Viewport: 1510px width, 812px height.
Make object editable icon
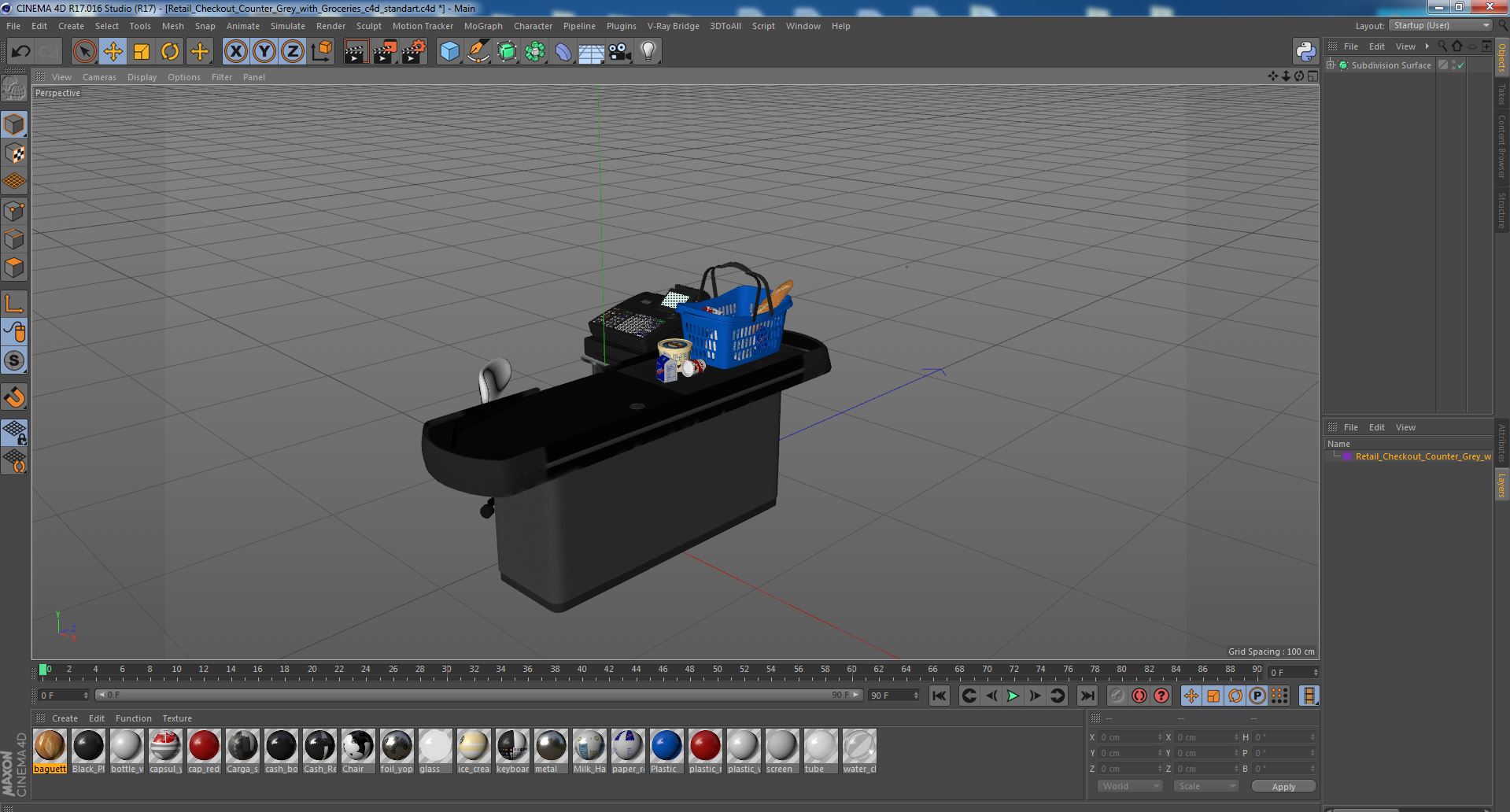tap(14, 88)
